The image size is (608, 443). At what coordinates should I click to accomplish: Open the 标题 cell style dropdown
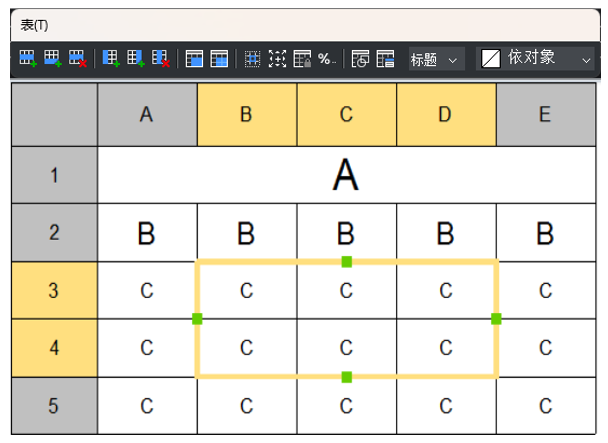[x=437, y=60]
